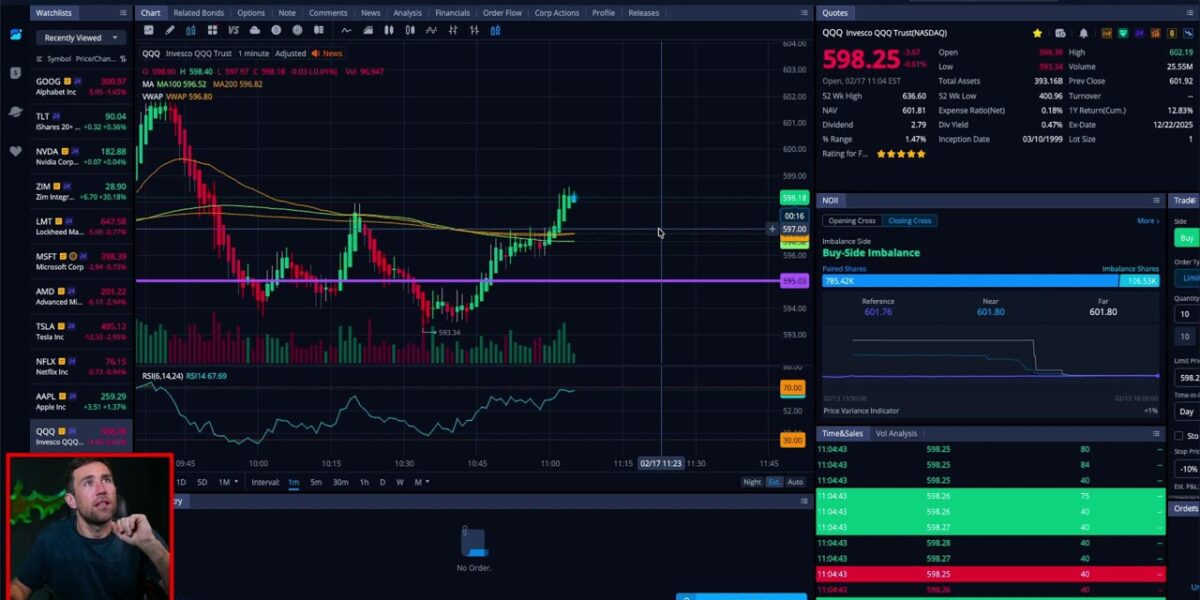The image size is (1200, 600).
Task: Click the heart icon in left sidebar
Action: pyautogui.click(x=15, y=151)
